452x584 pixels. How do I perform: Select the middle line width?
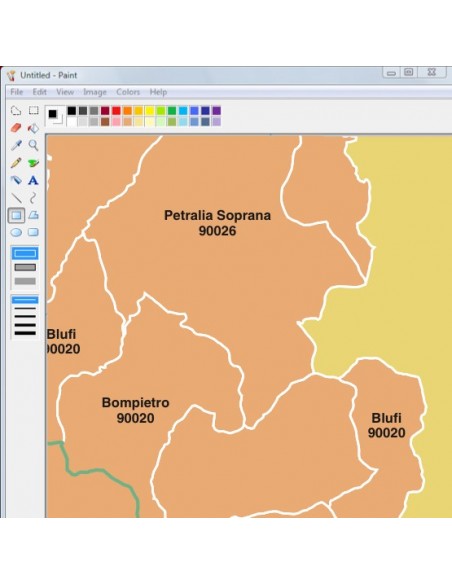point(25,317)
